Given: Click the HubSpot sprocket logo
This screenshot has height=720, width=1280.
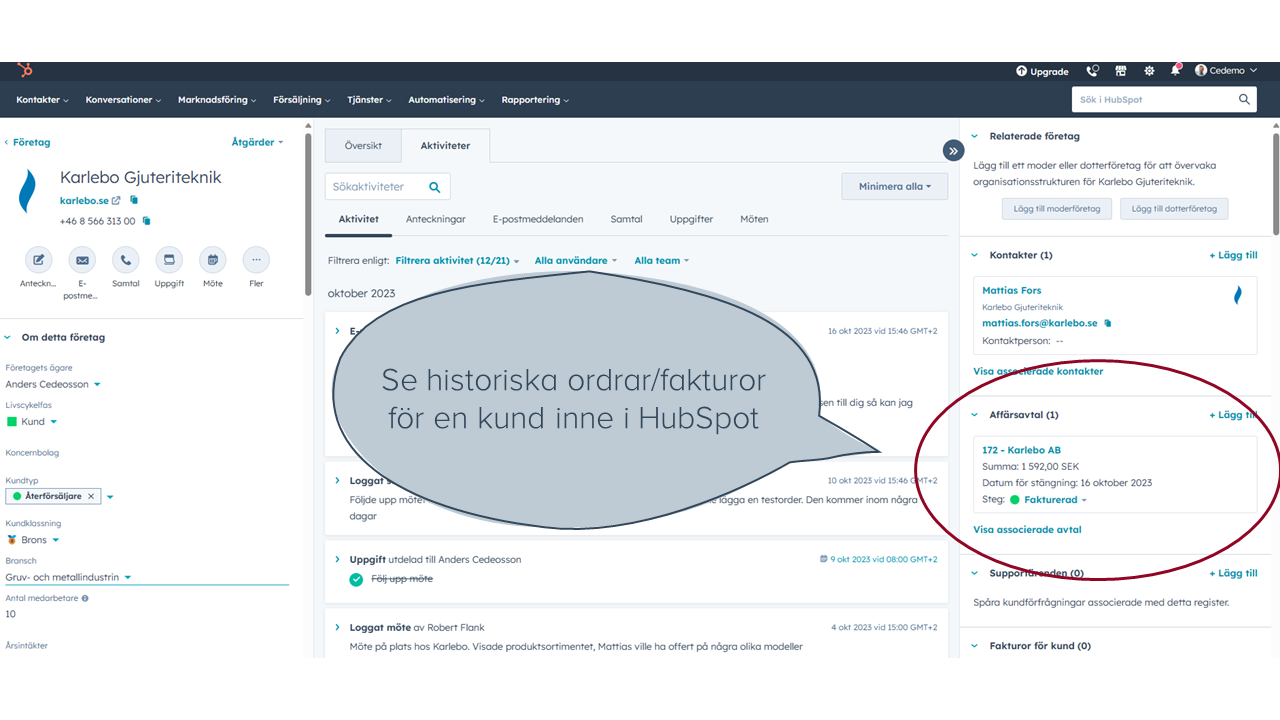Looking at the screenshot, I should point(25,70).
